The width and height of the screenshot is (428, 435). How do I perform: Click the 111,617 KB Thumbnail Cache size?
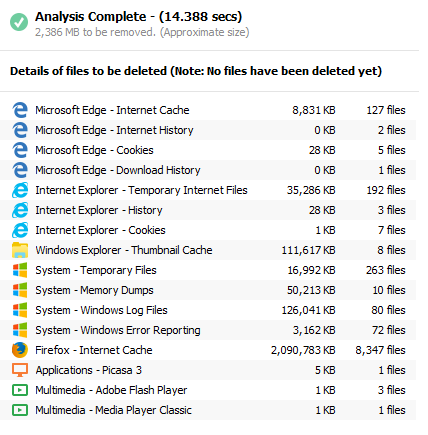click(308, 250)
